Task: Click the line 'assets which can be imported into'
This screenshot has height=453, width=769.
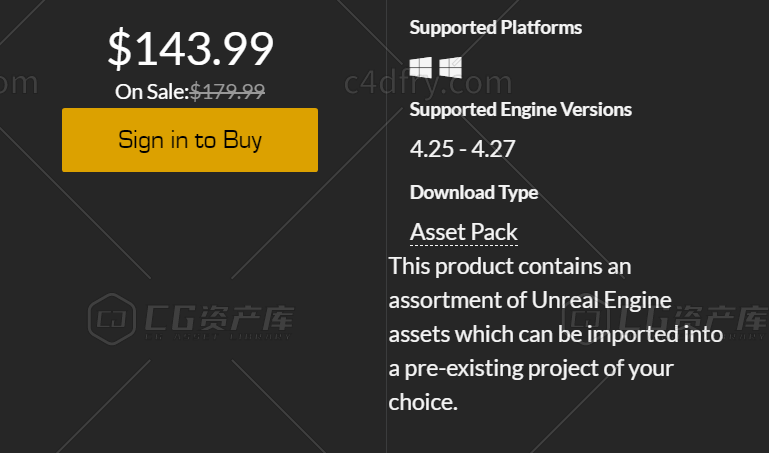Action: click(556, 334)
